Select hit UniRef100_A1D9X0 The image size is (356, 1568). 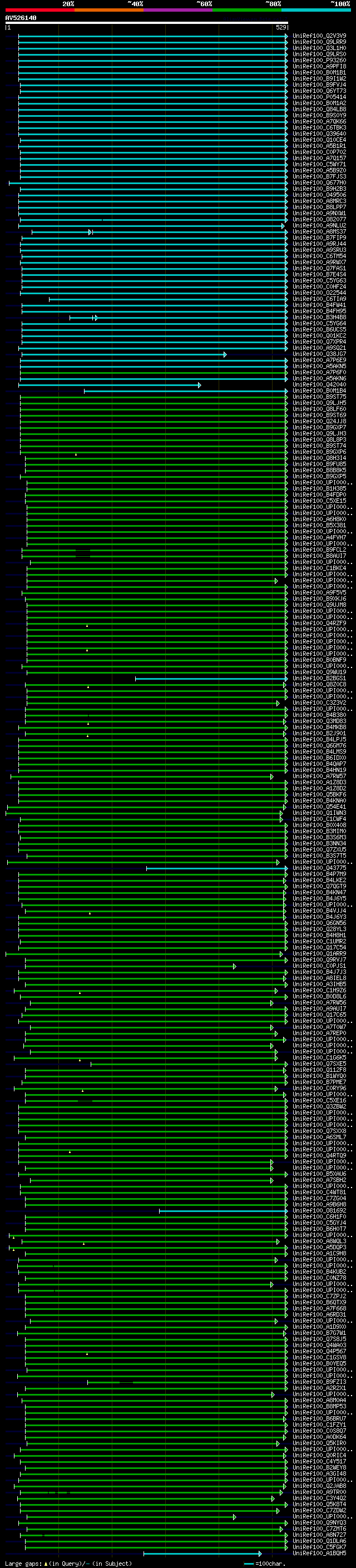[319, 1327]
